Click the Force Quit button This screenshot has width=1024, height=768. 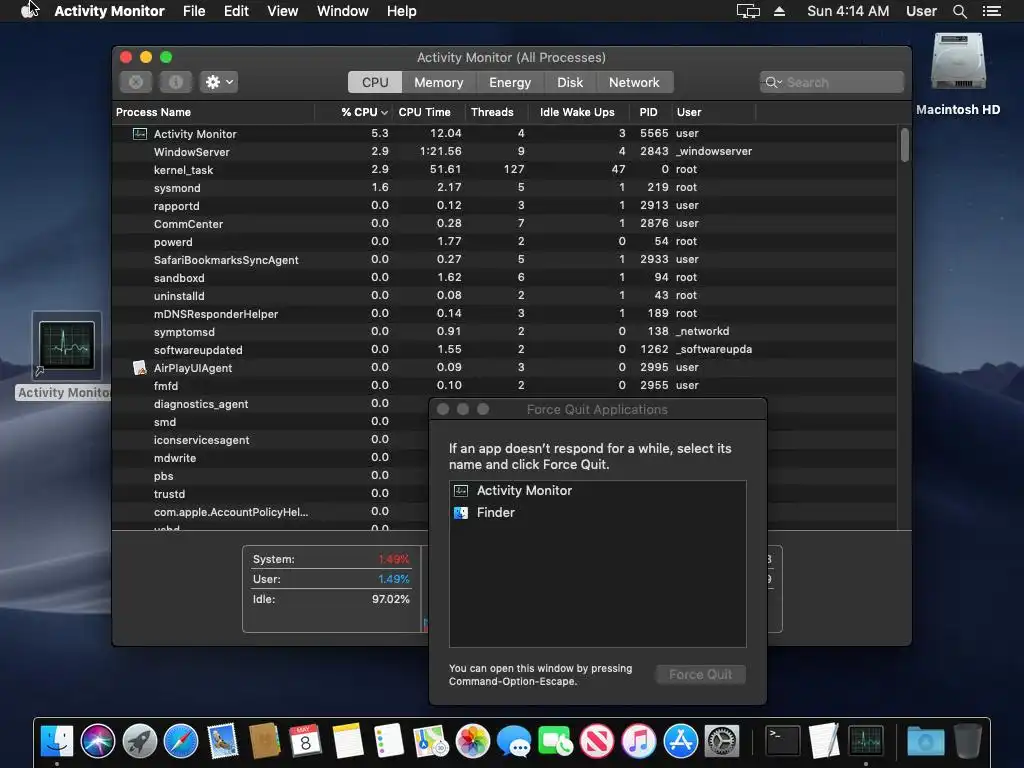point(701,675)
